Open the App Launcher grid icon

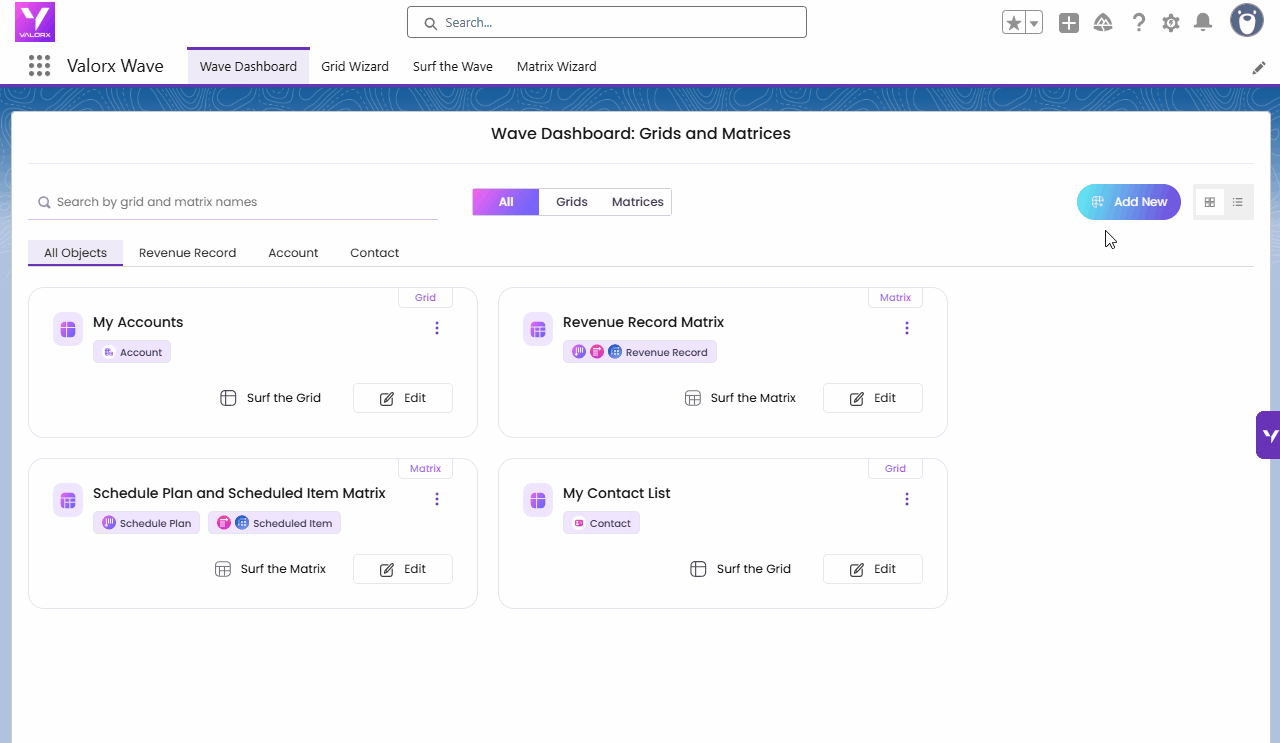[39, 66]
